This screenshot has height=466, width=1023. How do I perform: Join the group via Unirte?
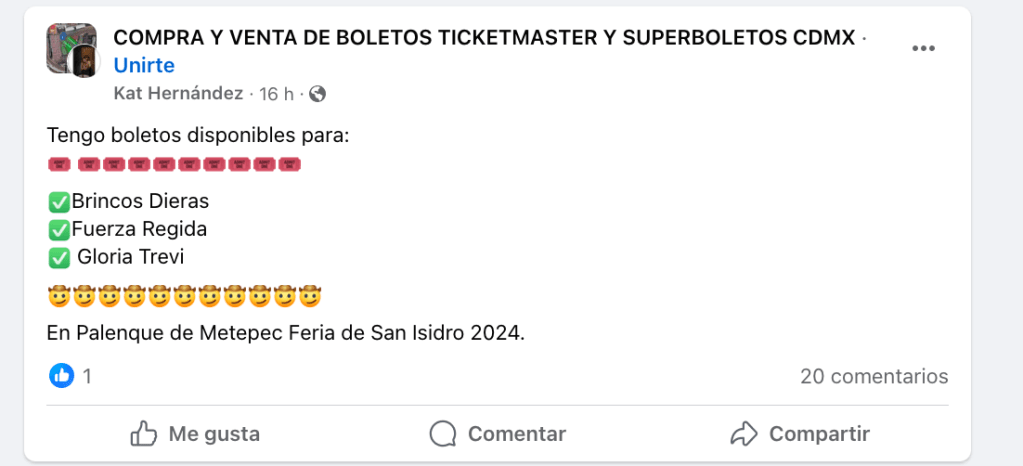(144, 65)
